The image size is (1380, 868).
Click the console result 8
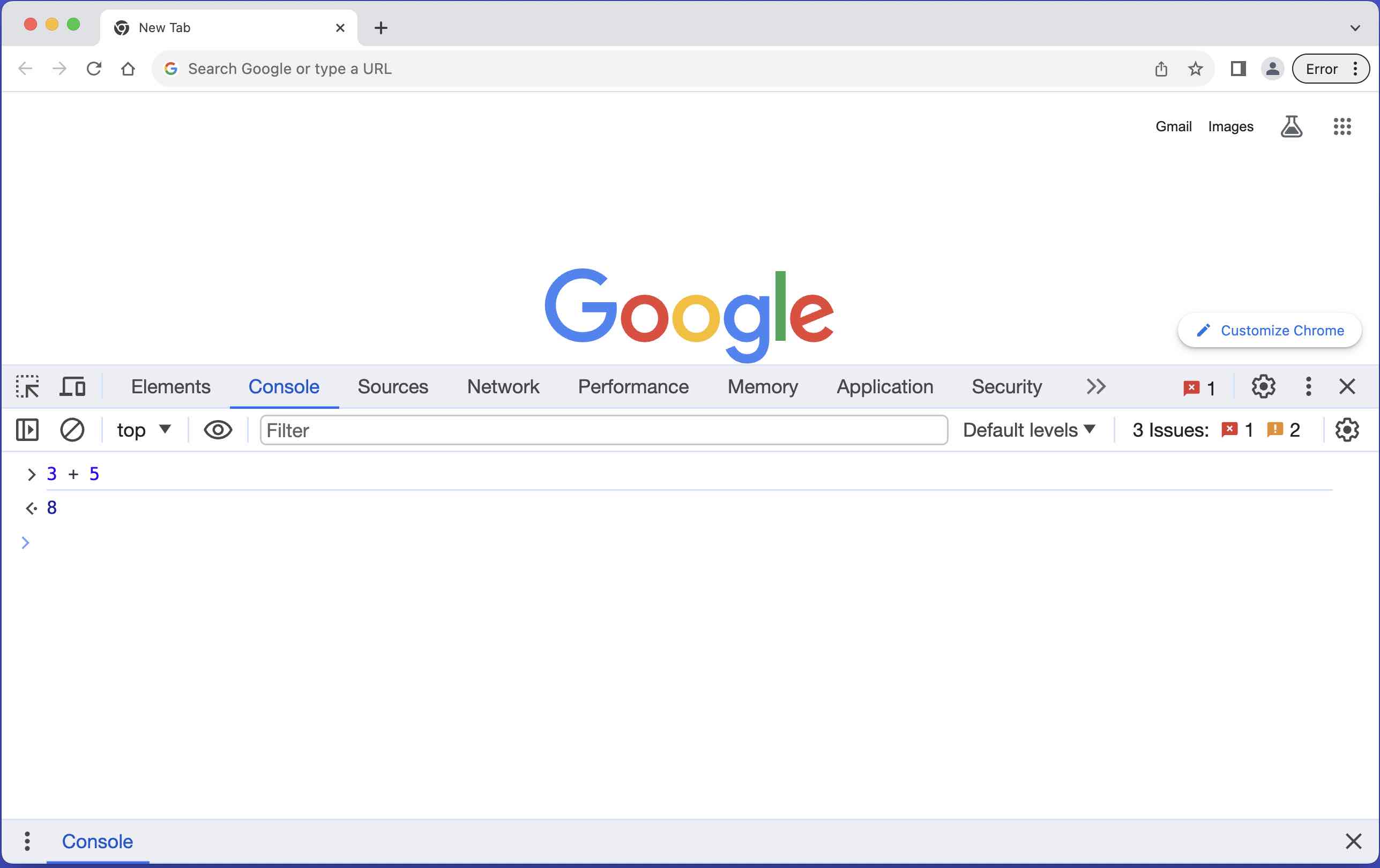coord(51,507)
